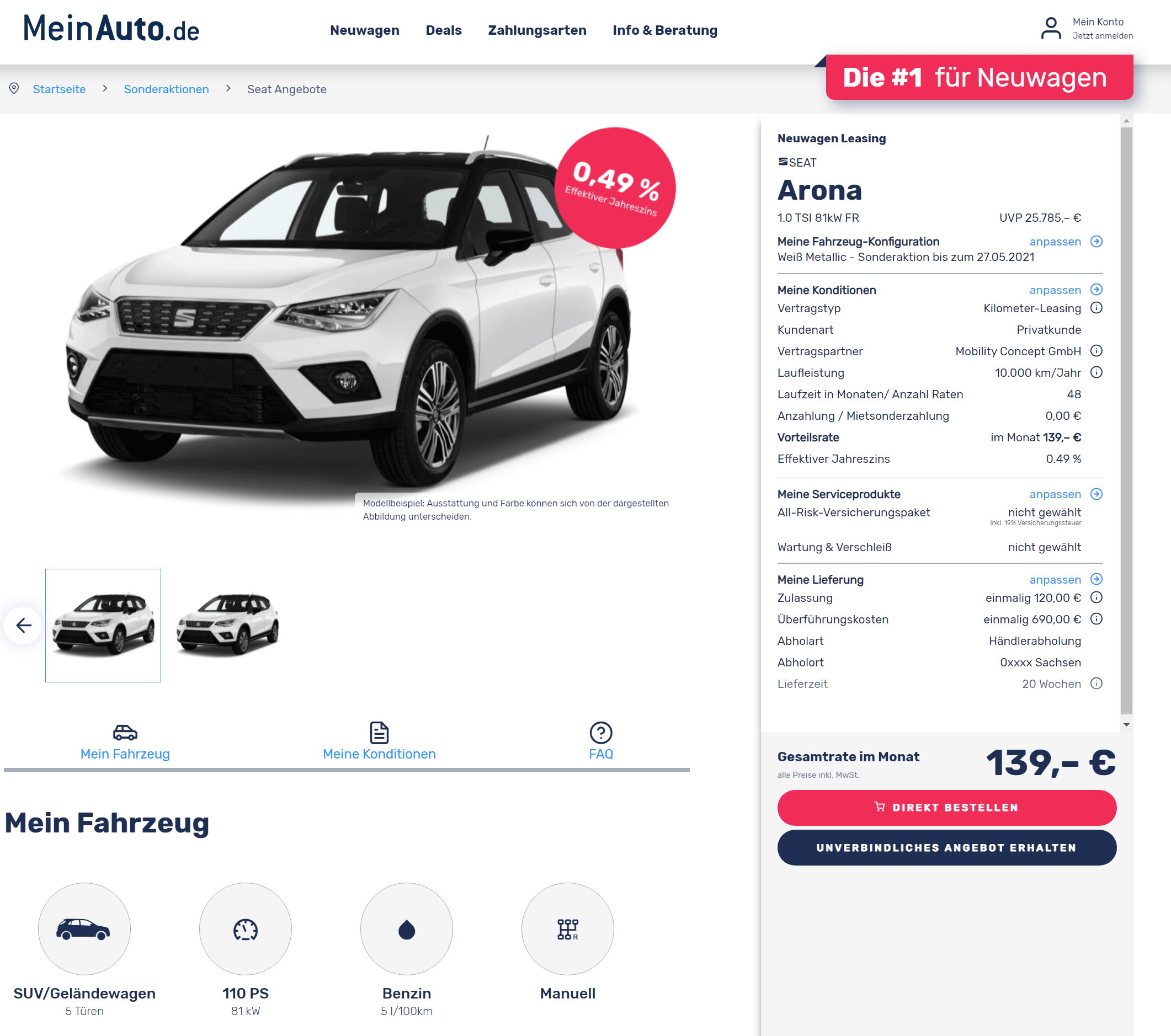The width and height of the screenshot is (1171, 1036).
Task: Click the Direkt Bestellen button
Action: coord(946,808)
